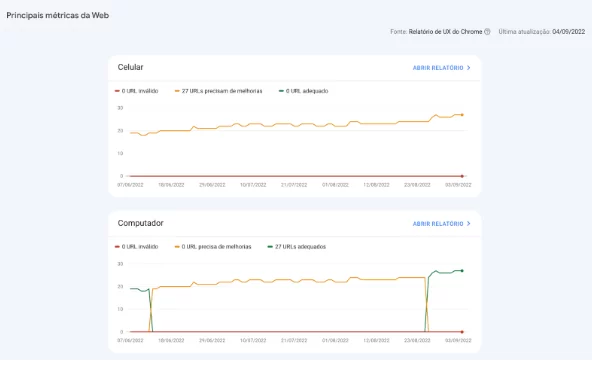The height and width of the screenshot is (365, 592).
Task: Click the green endpoint dot on Computador chart
Action: pyautogui.click(x=462, y=271)
